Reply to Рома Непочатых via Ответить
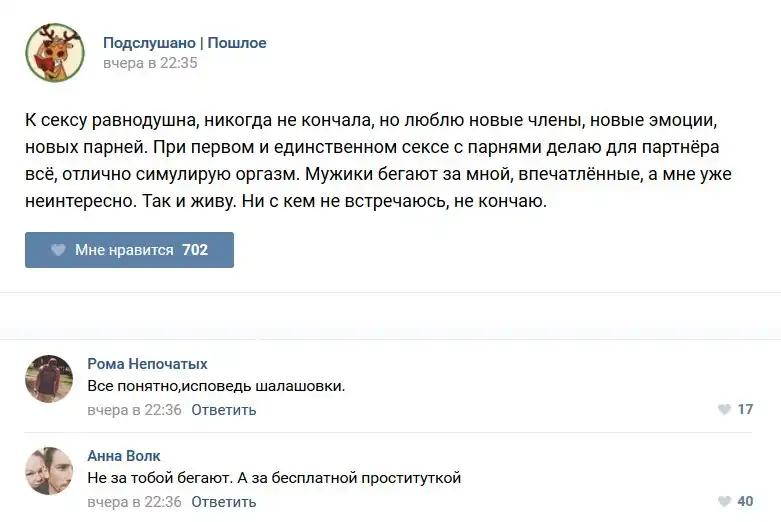This screenshot has width=781, height=522. pyautogui.click(x=224, y=410)
